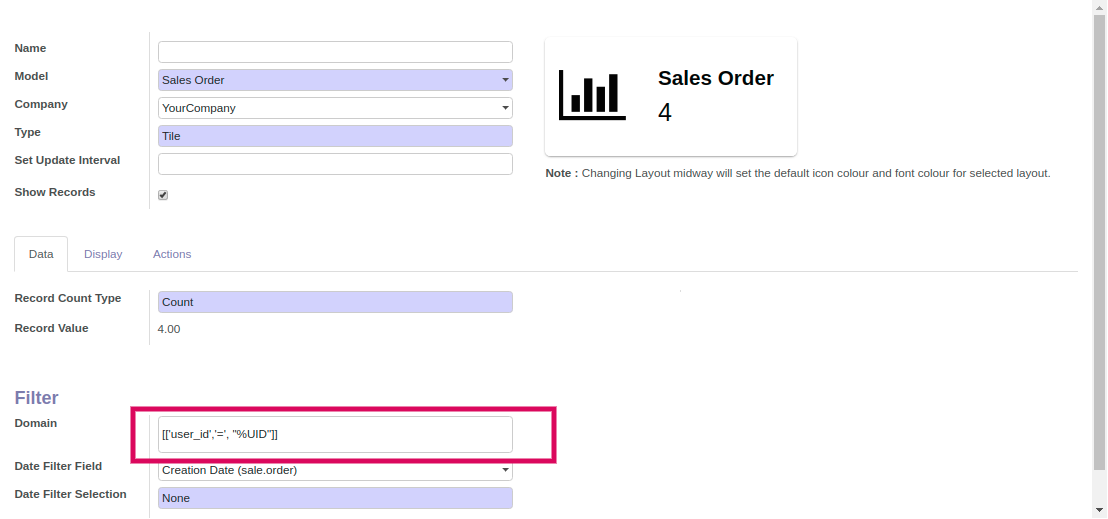Click the bar chart icon in tile preview
This screenshot has height=519, width=1108.
point(592,96)
